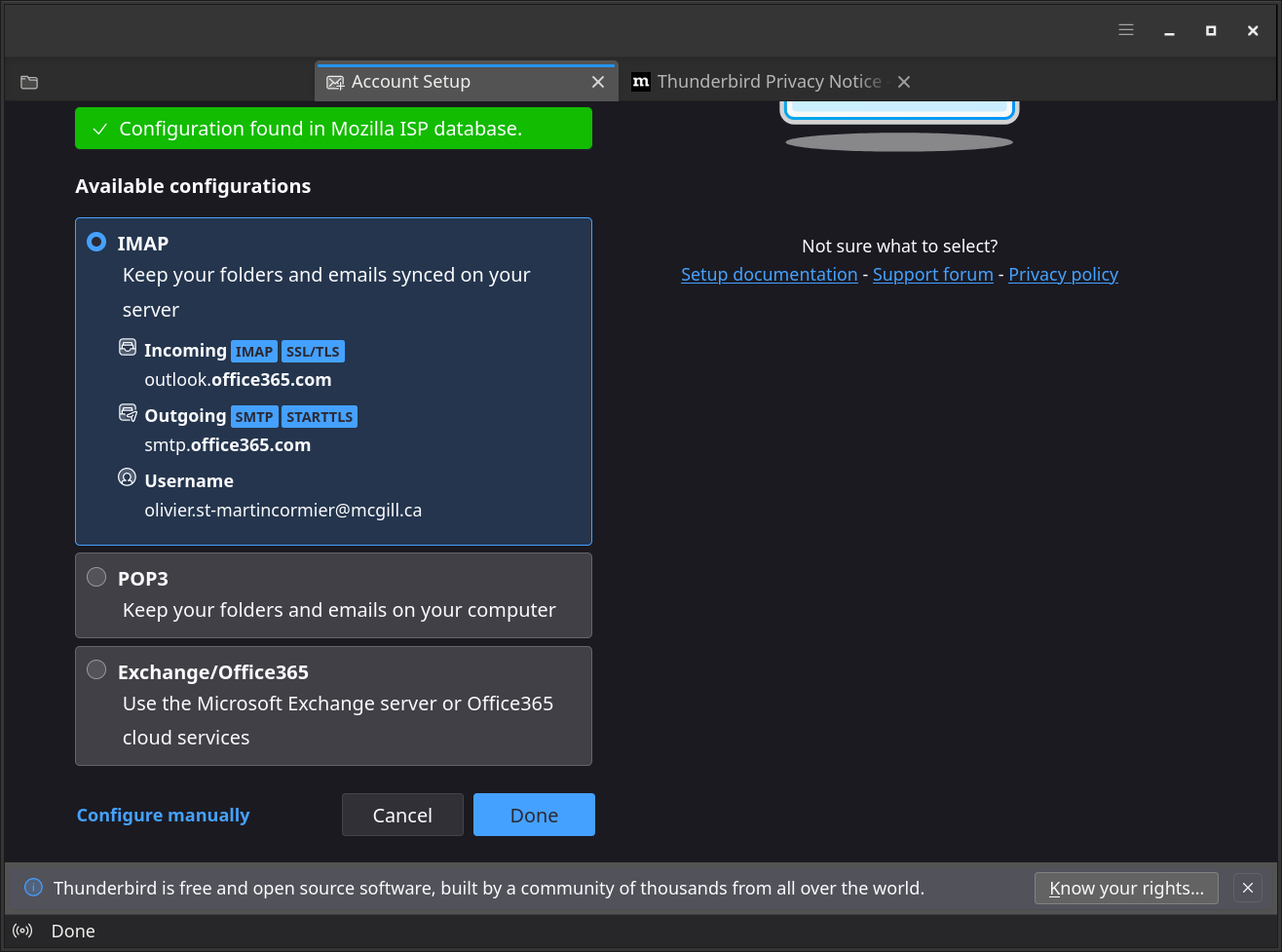Viewport: 1282px width, 952px height.
Task: Close the Thunderbird window
Action: point(1253,31)
